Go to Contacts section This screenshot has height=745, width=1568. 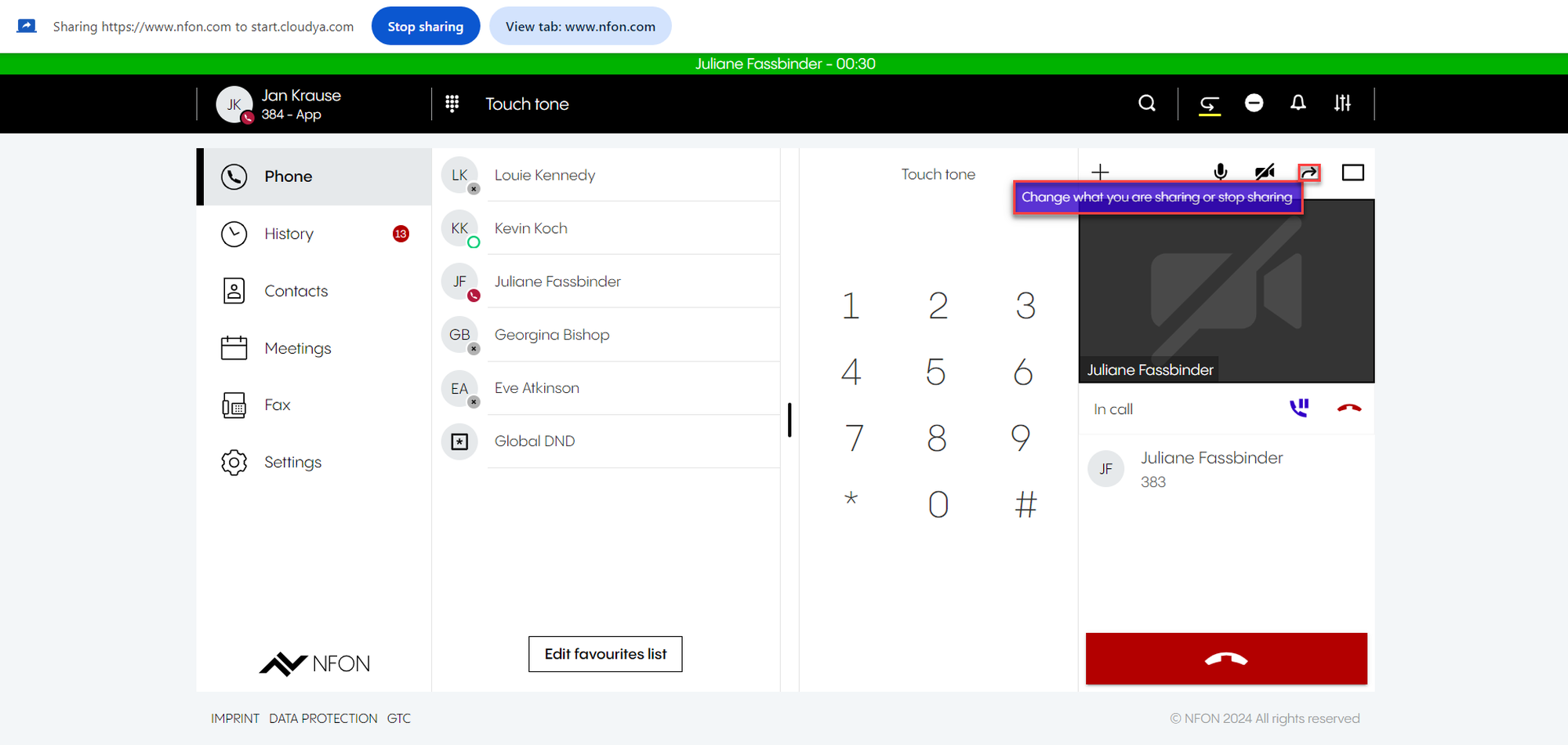point(296,291)
